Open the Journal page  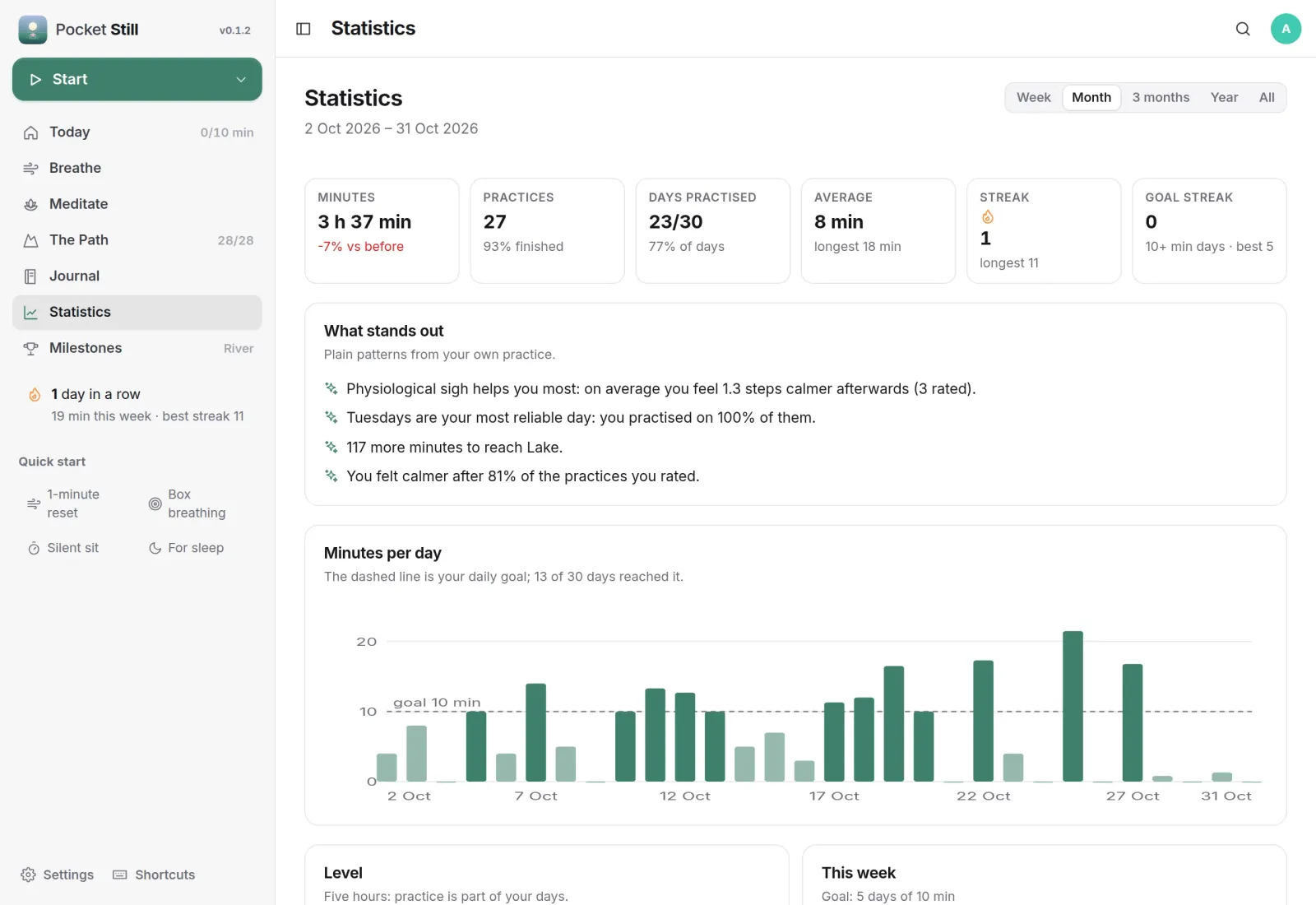(x=137, y=276)
